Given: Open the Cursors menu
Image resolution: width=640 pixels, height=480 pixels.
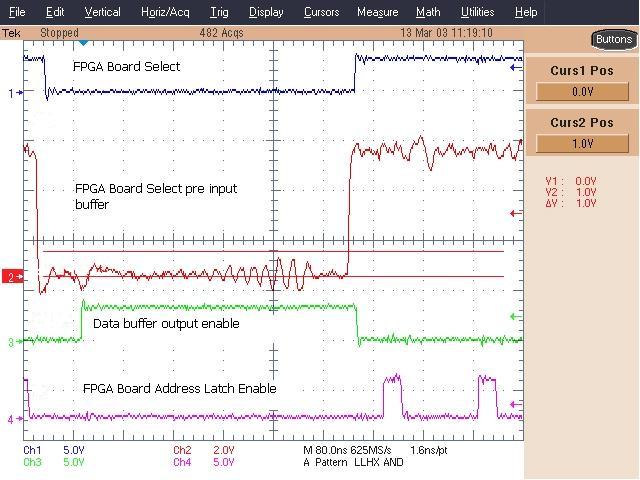Looking at the screenshot, I should [320, 12].
